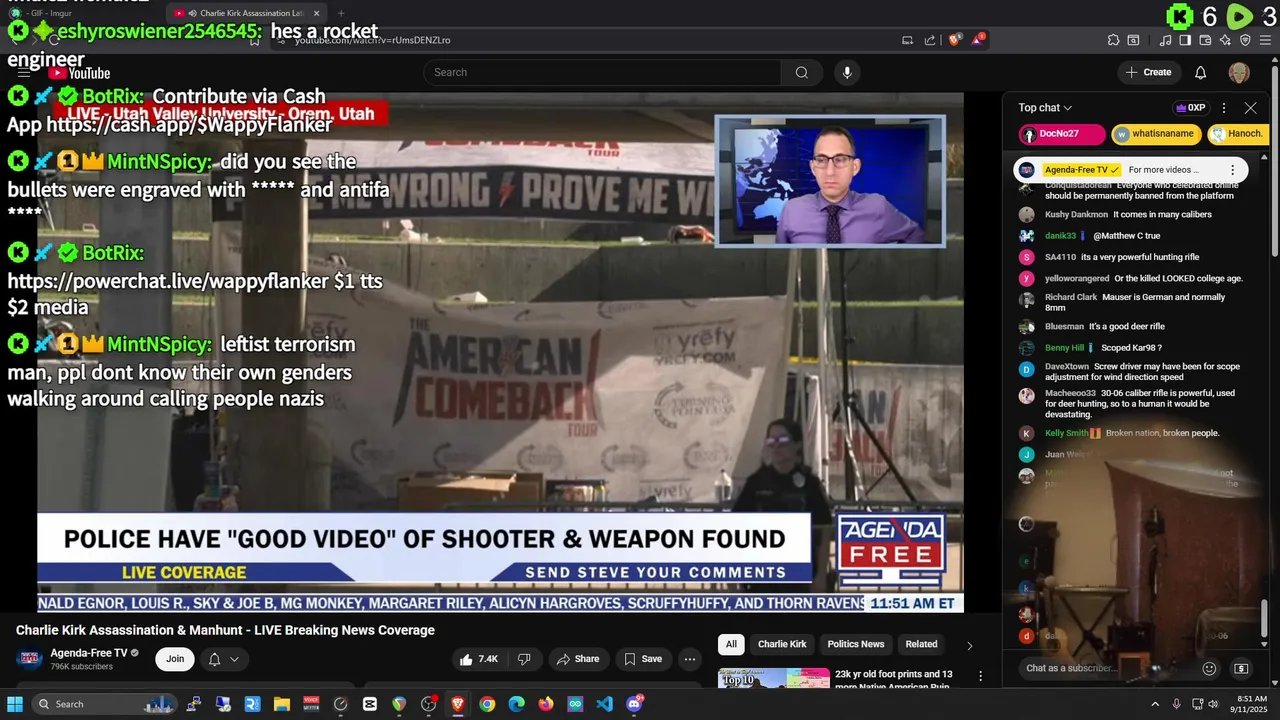Screen dimensions: 1280x720
Task: Open Agenda-Free TV channel name link
Action: click(x=89, y=653)
